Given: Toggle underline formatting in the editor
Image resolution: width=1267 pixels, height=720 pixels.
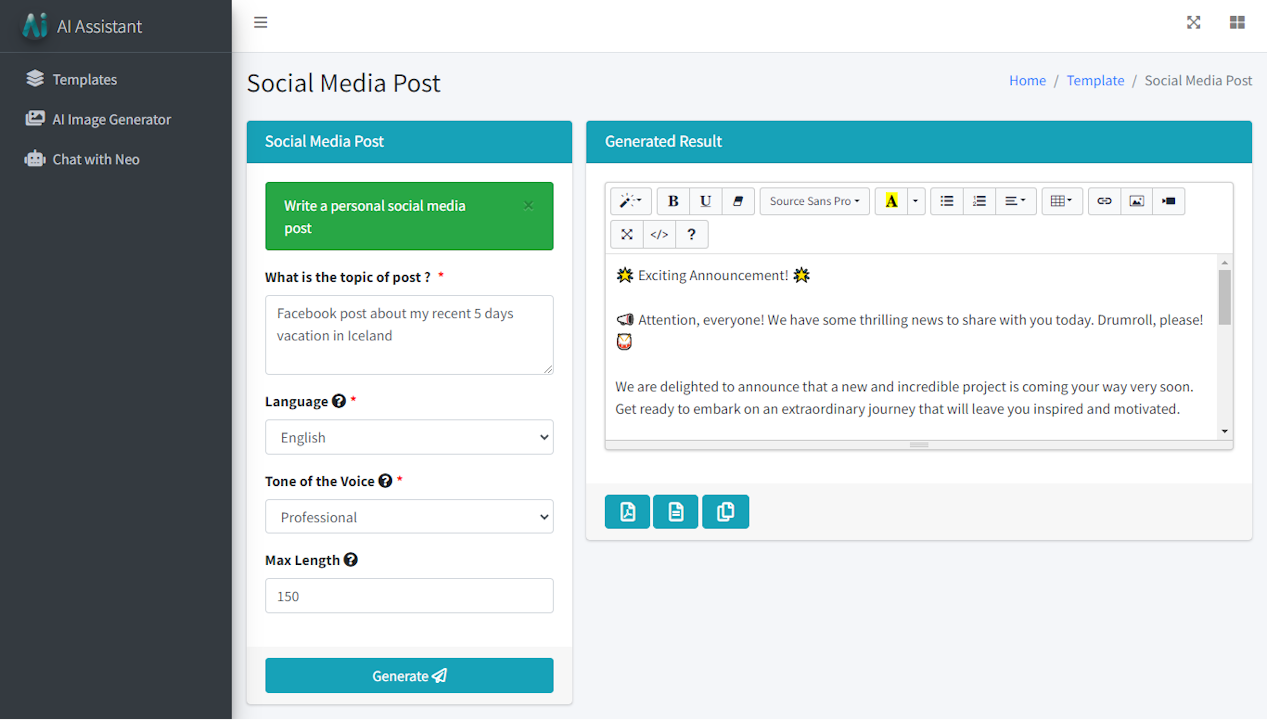Looking at the screenshot, I should [705, 201].
